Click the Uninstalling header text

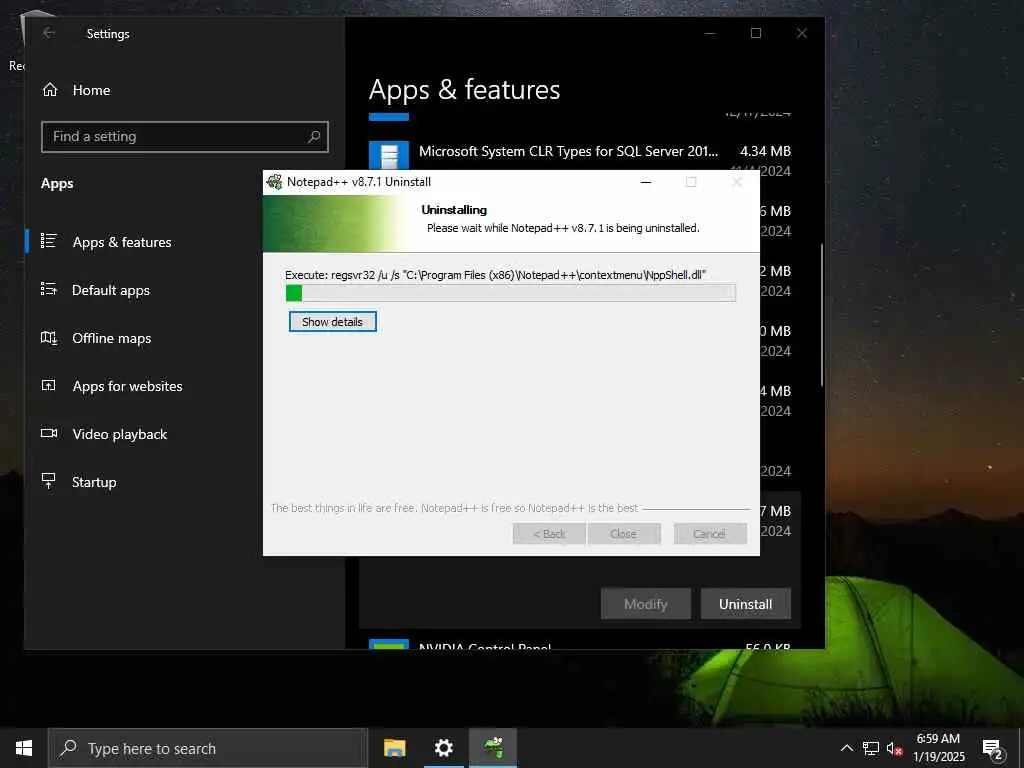click(x=454, y=210)
